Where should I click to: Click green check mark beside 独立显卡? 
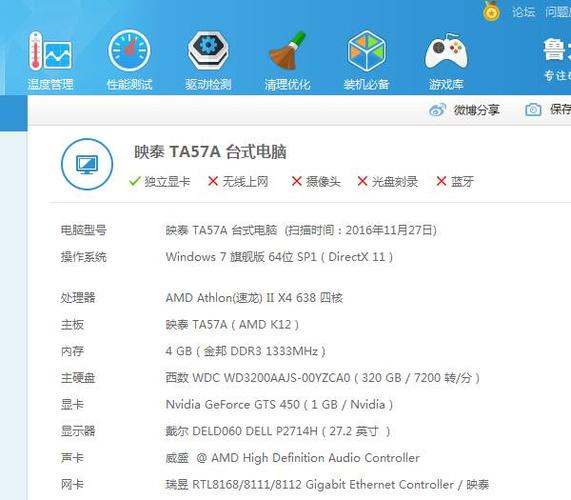pyautogui.click(x=135, y=181)
